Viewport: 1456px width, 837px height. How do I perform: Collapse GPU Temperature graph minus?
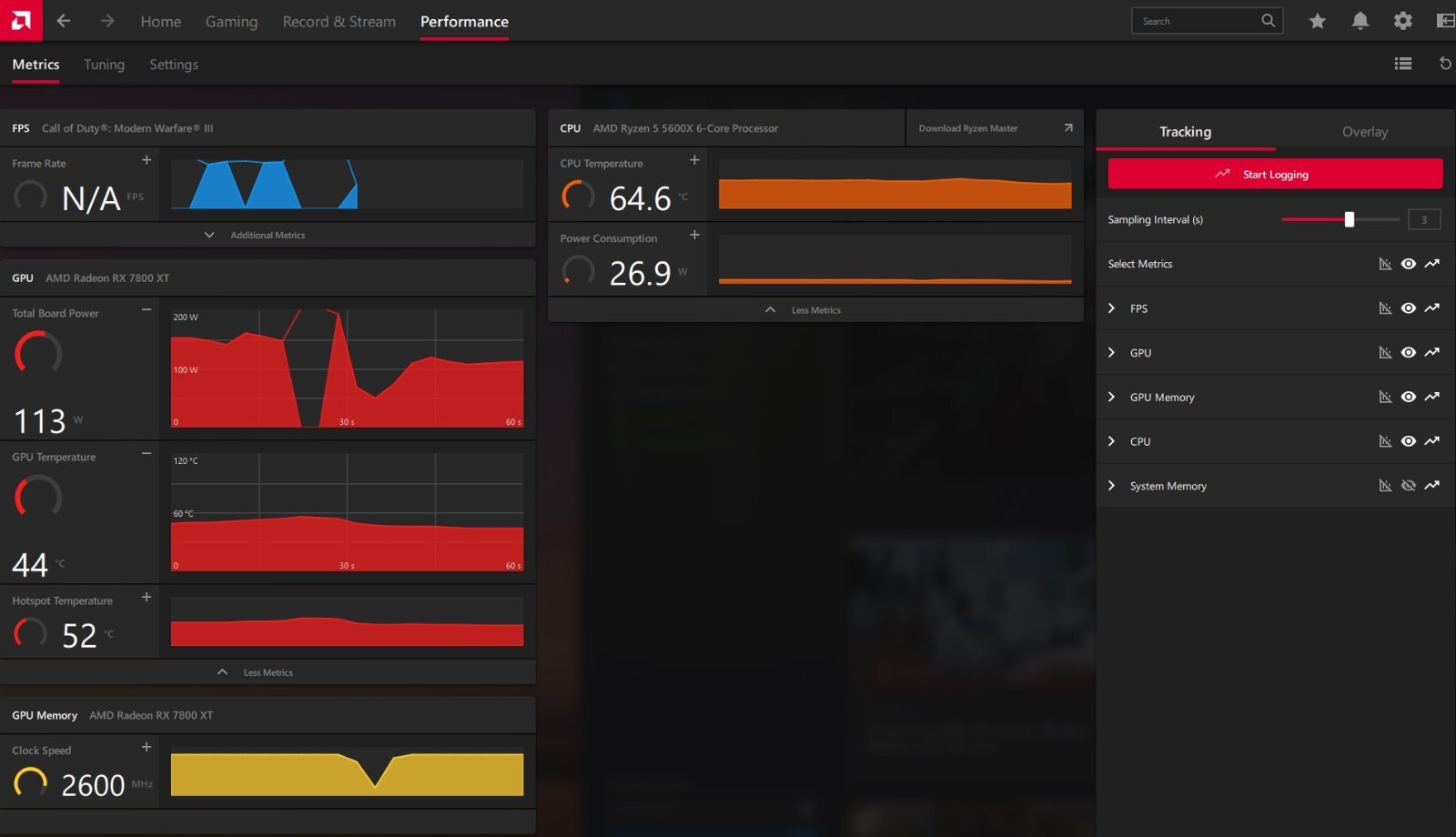[147, 454]
